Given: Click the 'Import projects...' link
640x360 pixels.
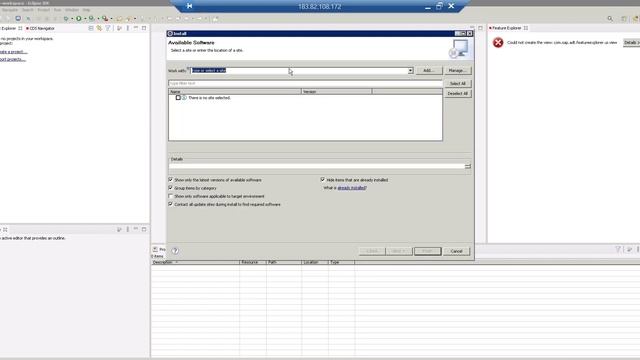Looking at the screenshot, I should pyautogui.click(x=12, y=59).
